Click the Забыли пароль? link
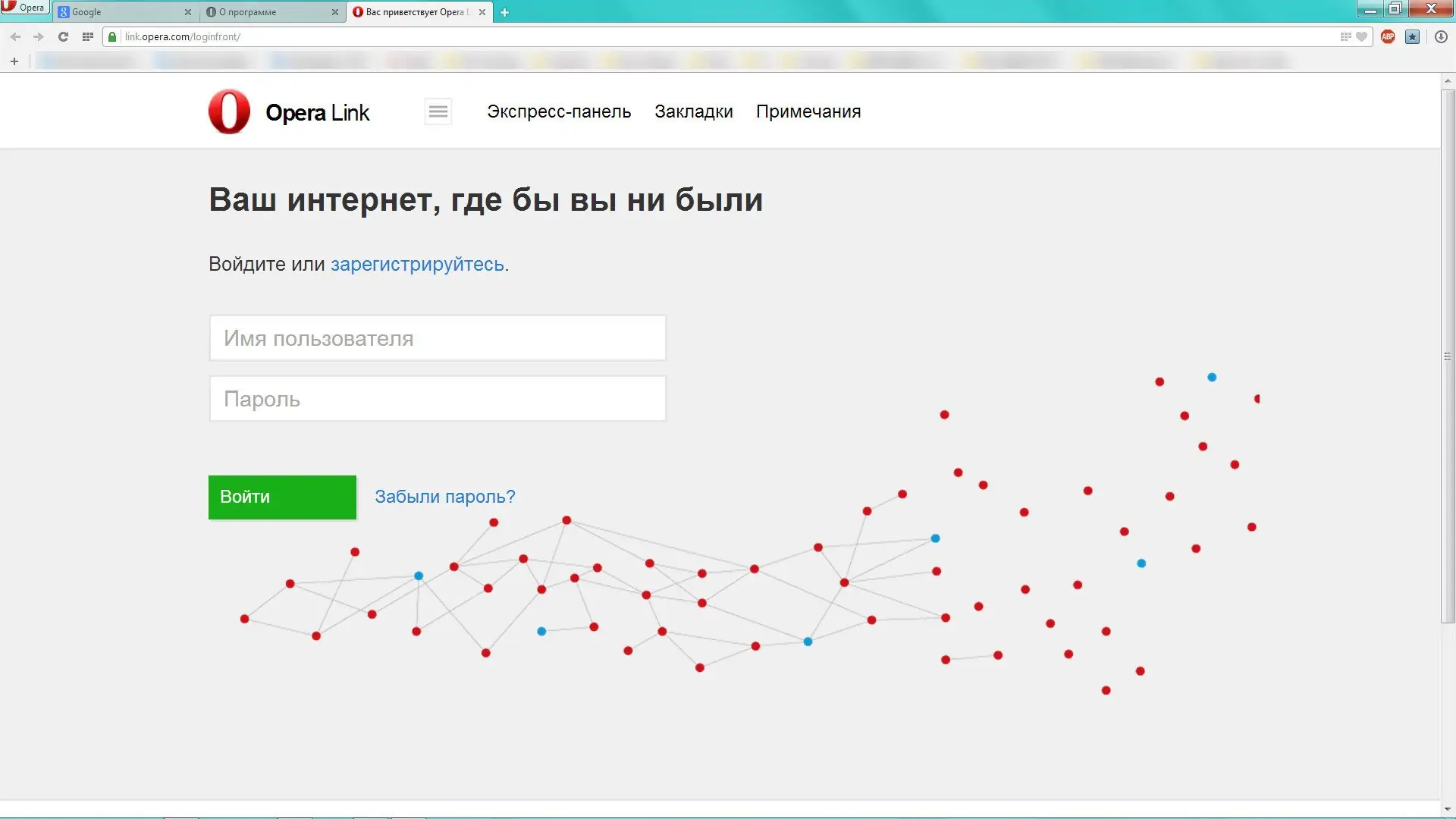1456x819 pixels. tap(444, 497)
